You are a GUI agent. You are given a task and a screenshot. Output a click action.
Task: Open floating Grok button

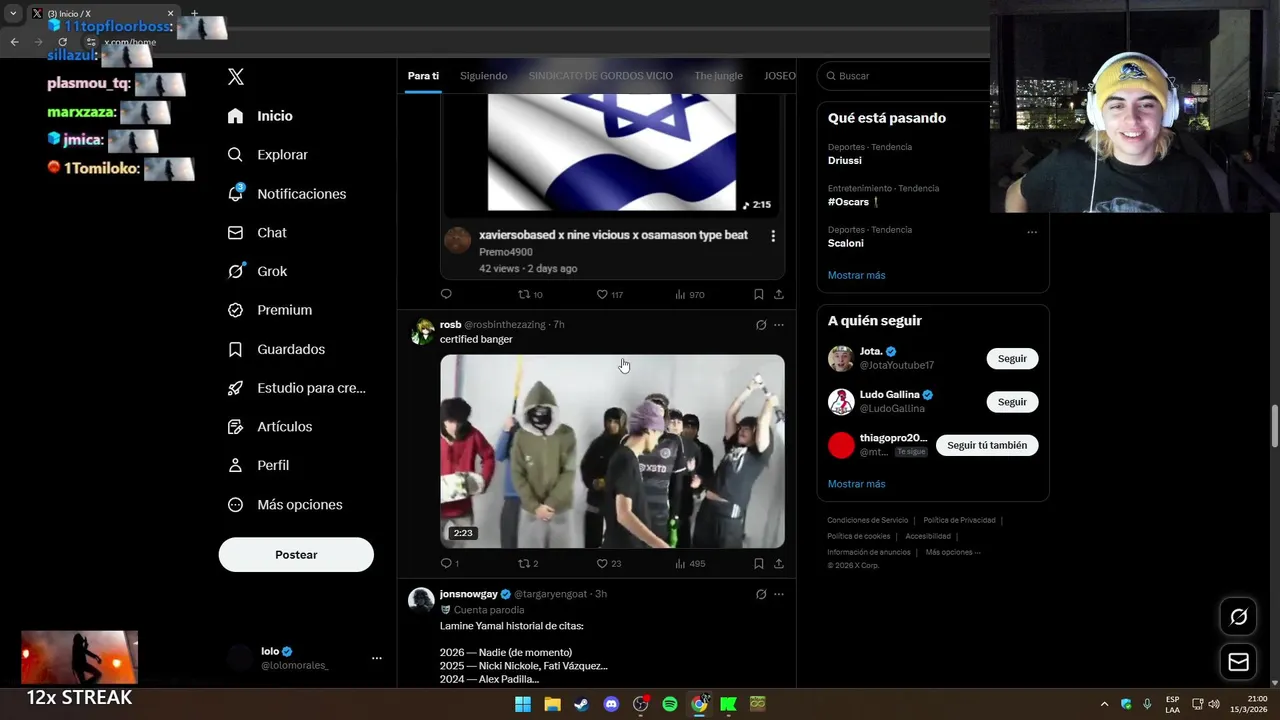click(1238, 617)
